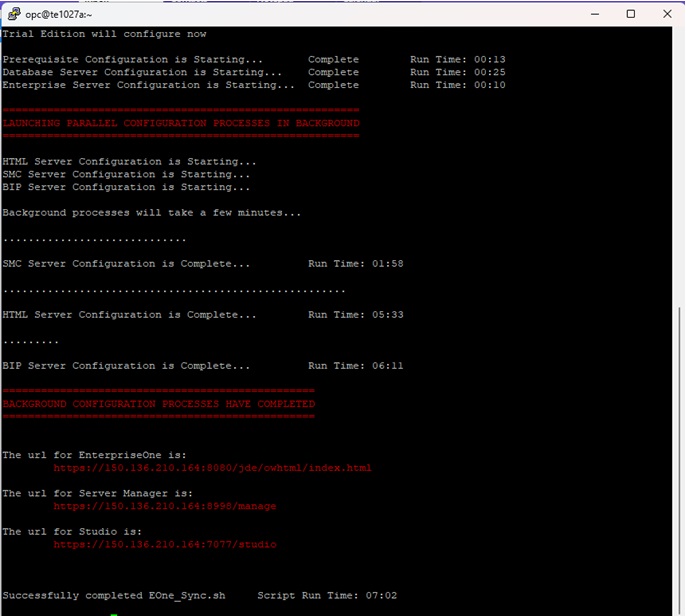686x616 pixels.
Task: Close the PuTTY terminal window
Action: pos(667,14)
